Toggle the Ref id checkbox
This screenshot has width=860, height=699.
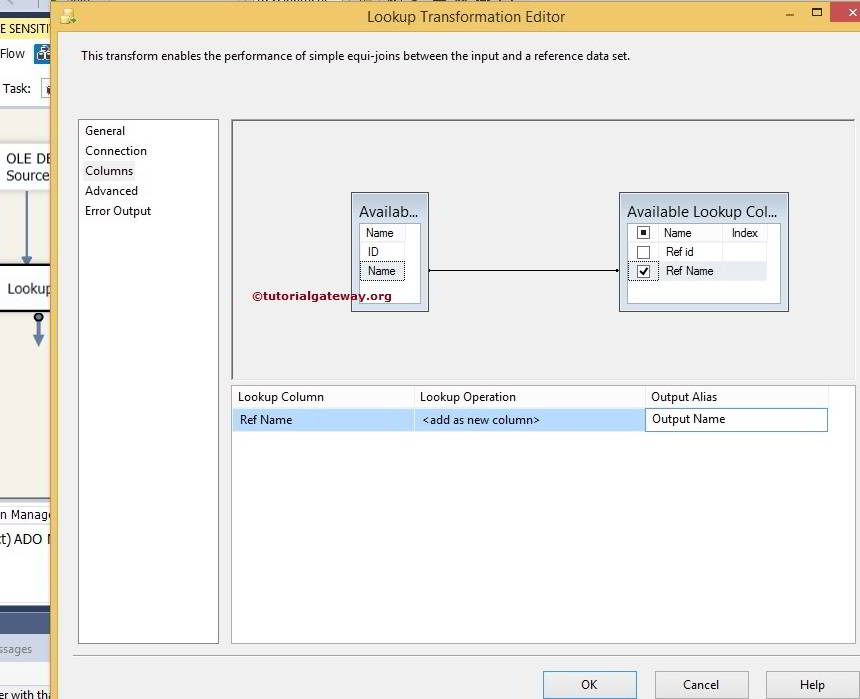coord(643,252)
